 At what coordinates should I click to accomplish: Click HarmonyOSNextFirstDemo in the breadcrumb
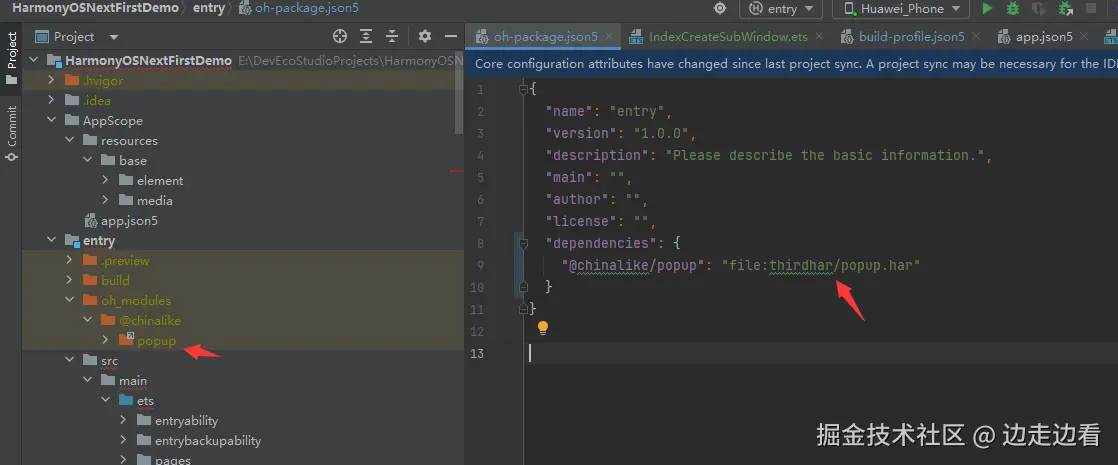coord(95,9)
